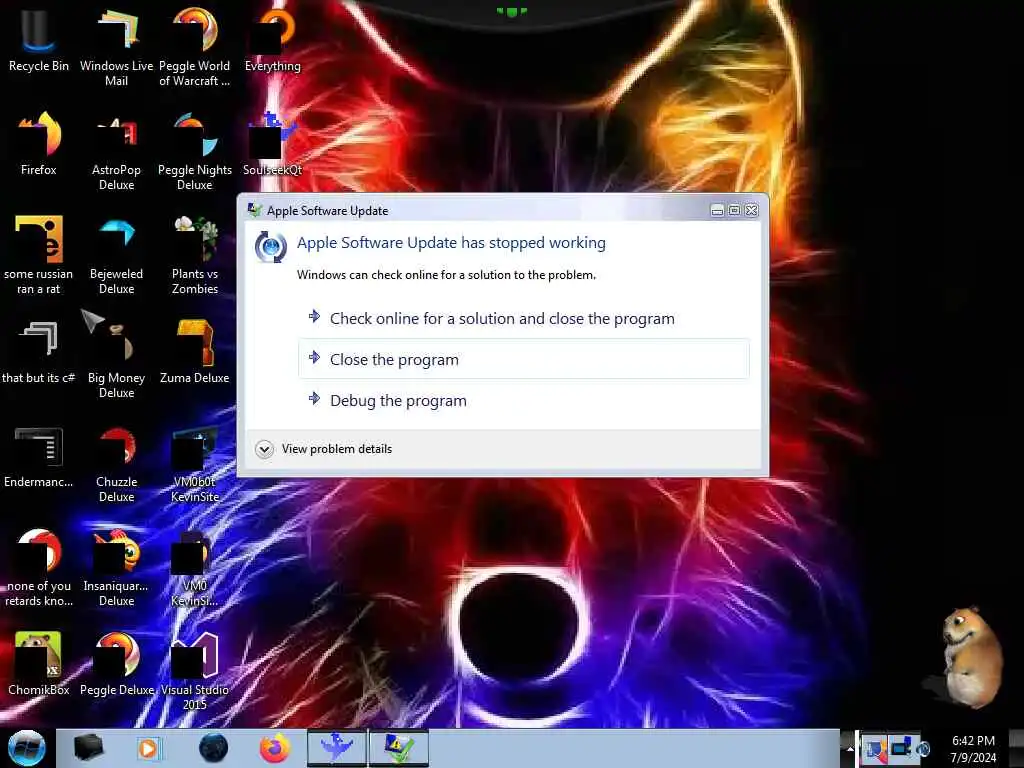Viewport: 1024px width, 768px height.
Task: Select the Plants vs Zombies icon
Action: point(195,255)
